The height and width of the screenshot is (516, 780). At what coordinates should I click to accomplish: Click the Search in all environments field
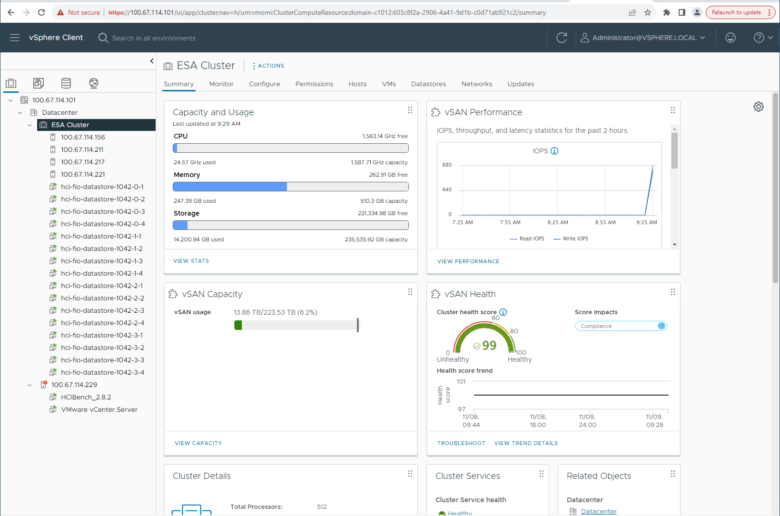click(x=154, y=38)
